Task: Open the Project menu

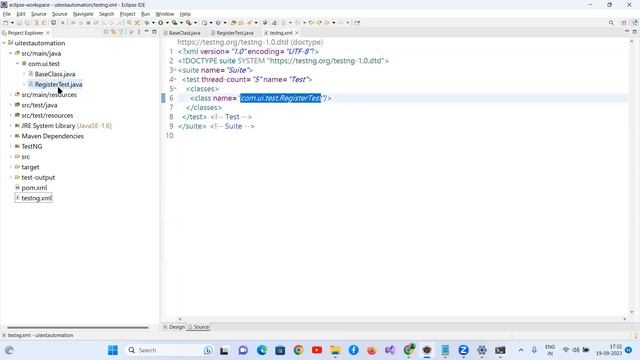Action: coord(127,14)
